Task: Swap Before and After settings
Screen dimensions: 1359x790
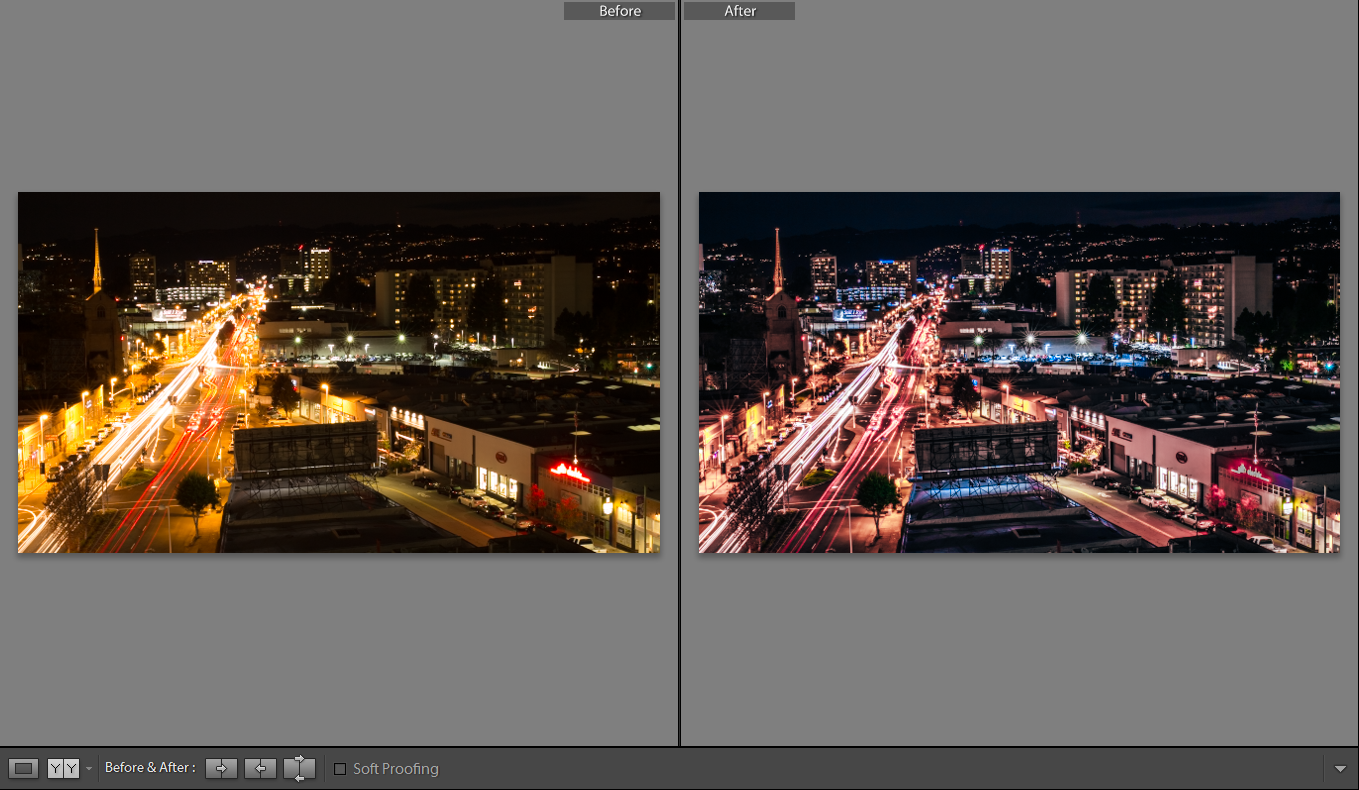Action: pyautogui.click(x=300, y=768)
